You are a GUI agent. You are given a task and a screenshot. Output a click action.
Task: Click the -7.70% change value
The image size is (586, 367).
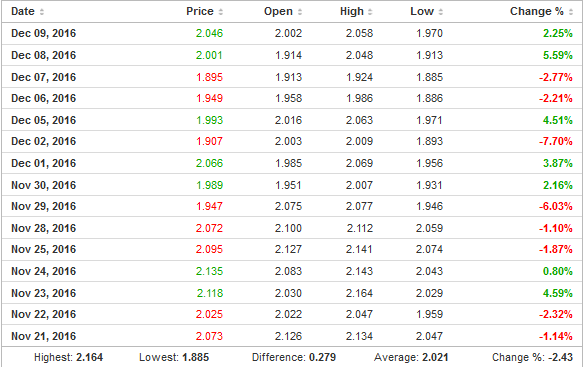pyautogui.click(x=556, y=141)
